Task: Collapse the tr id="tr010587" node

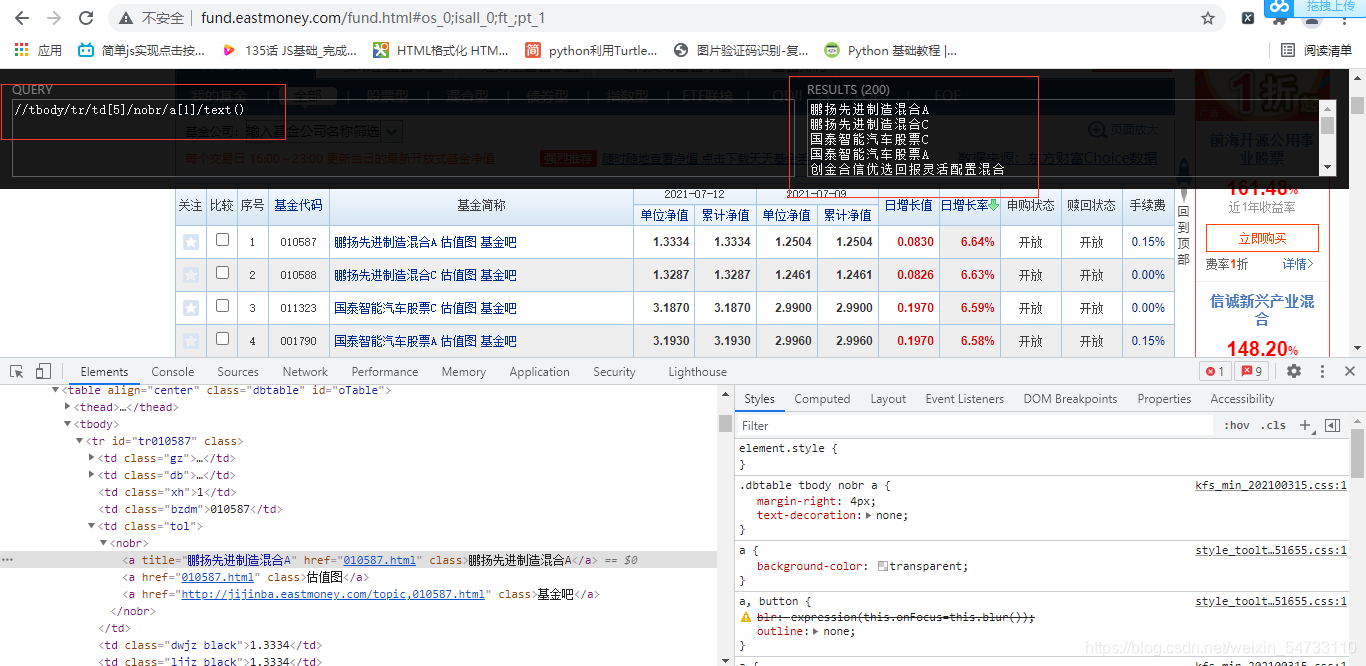Action: (80, 441)
